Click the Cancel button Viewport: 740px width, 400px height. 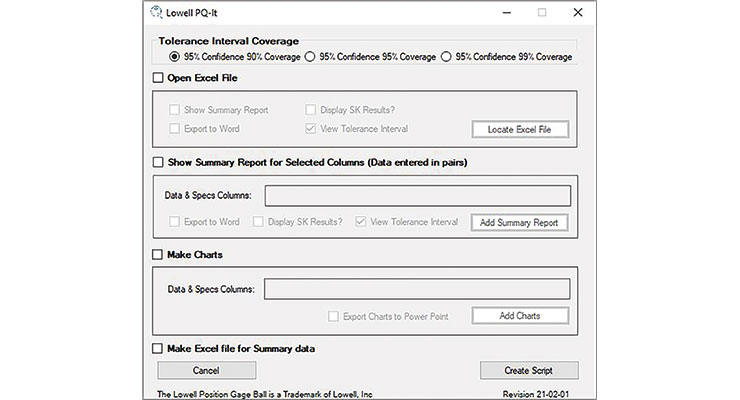pyautogui.click(x=207, y=371)
